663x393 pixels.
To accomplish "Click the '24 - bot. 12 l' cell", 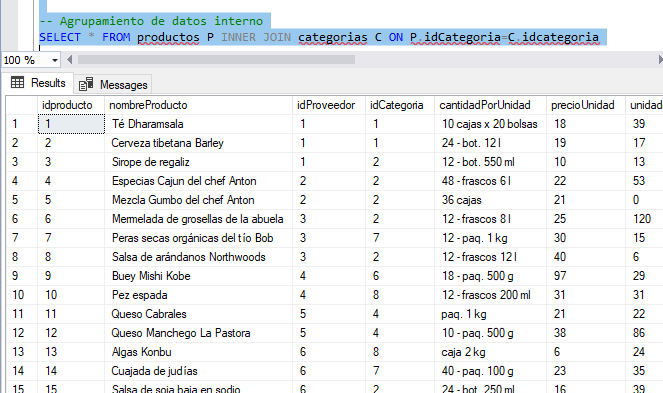I will (x=490, y=143).
